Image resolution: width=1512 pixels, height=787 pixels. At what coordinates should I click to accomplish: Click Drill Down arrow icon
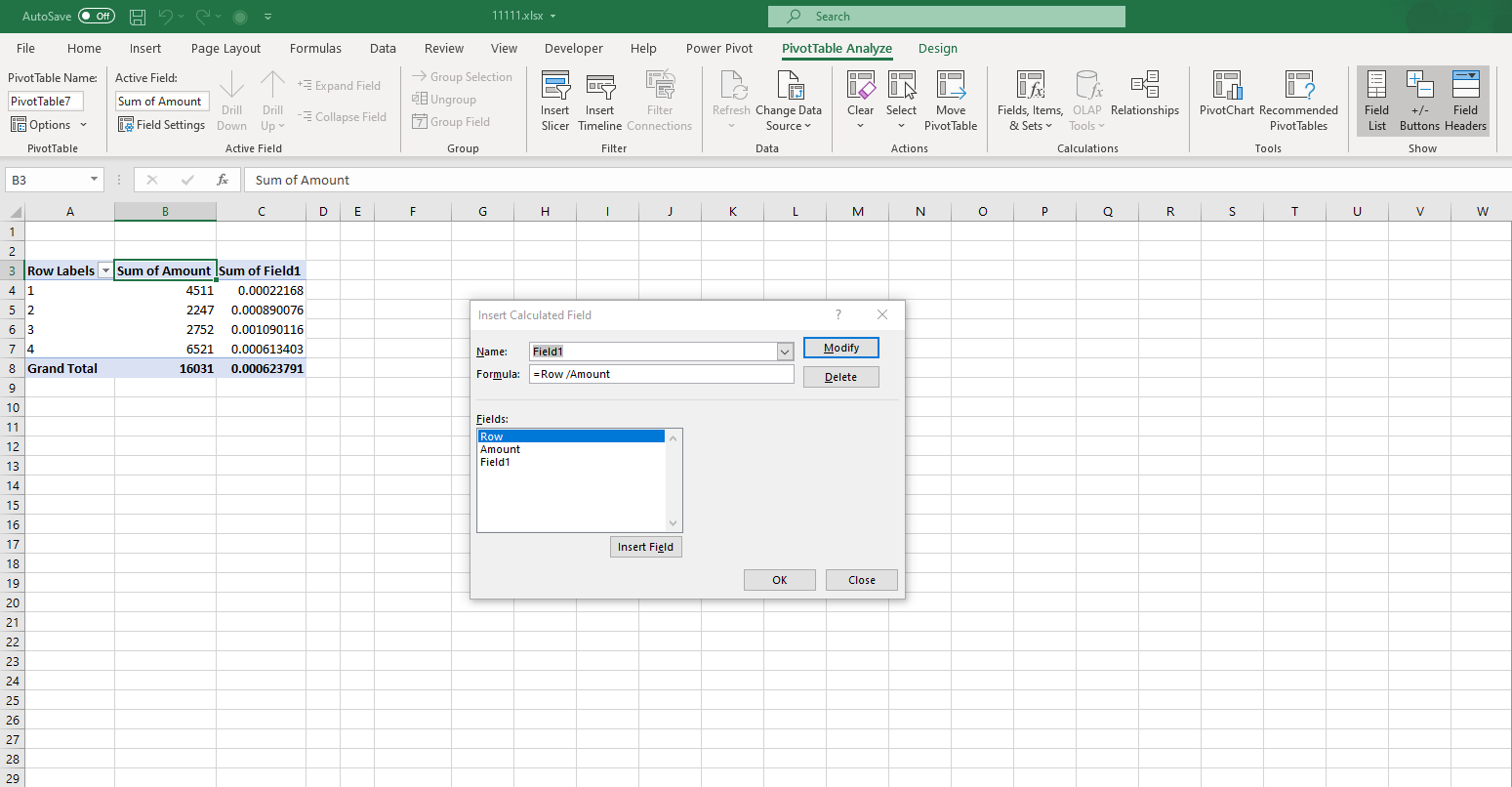(231, 85)
